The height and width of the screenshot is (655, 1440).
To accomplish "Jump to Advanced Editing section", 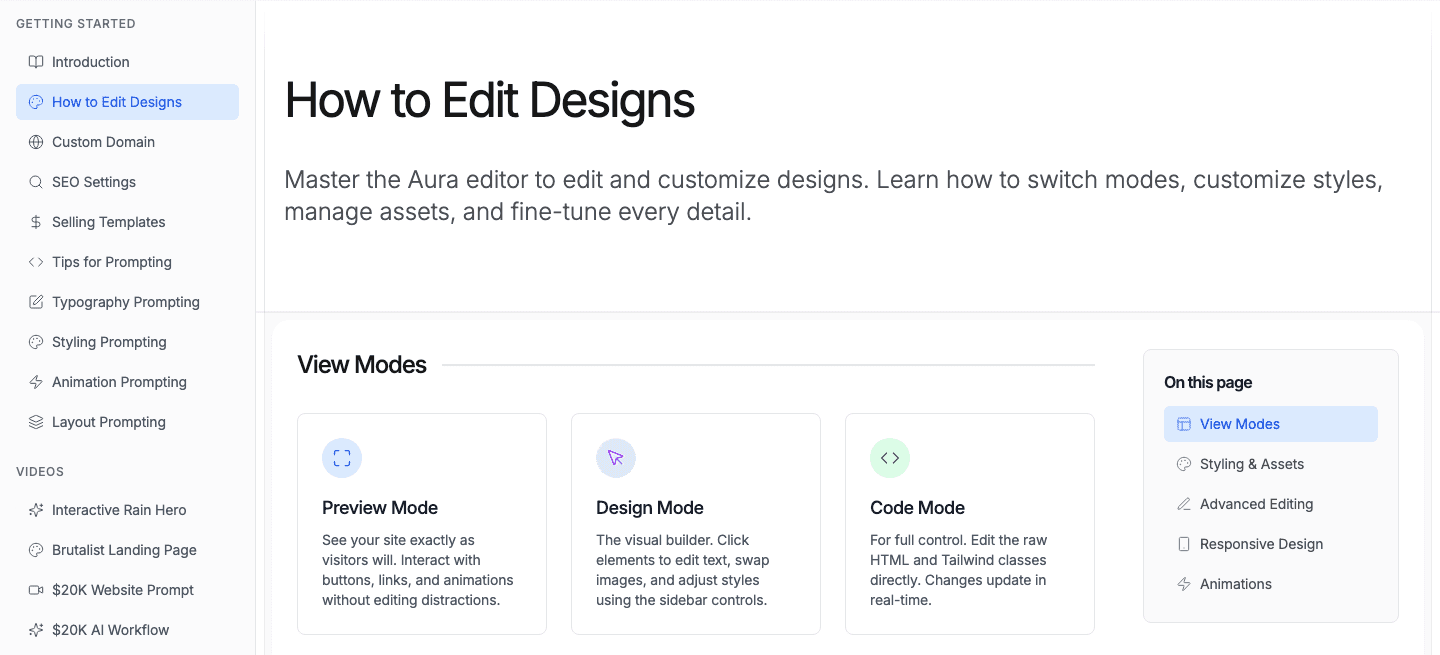I will 1271,504.
